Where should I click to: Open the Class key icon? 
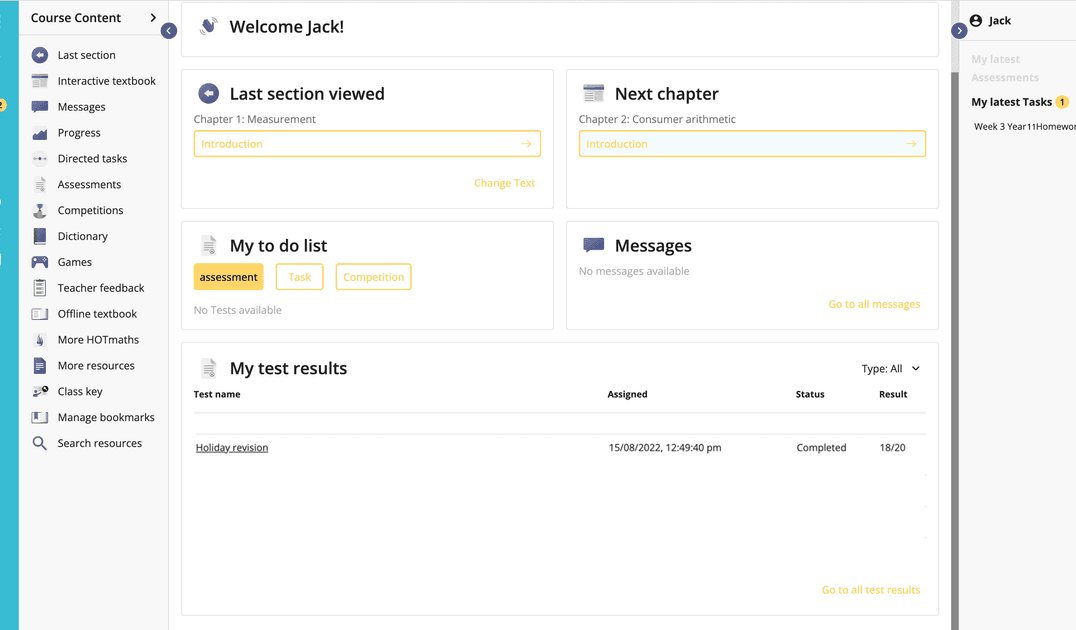pos(40,391)
